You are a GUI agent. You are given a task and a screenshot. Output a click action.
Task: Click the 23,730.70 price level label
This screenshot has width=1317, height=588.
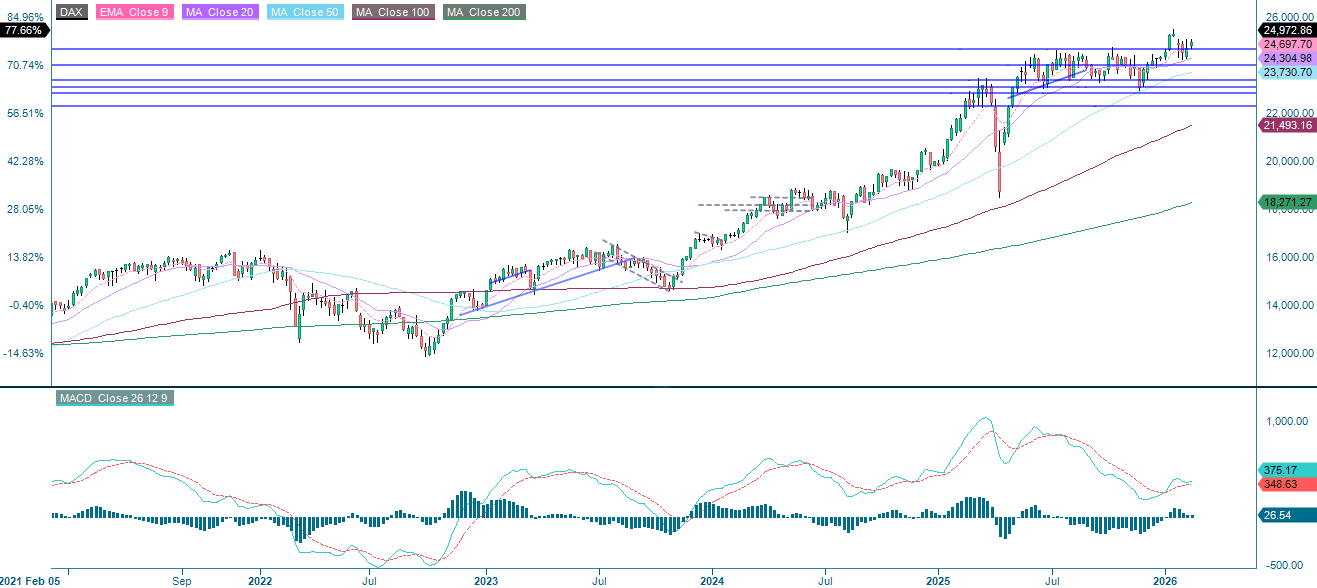1287,74
